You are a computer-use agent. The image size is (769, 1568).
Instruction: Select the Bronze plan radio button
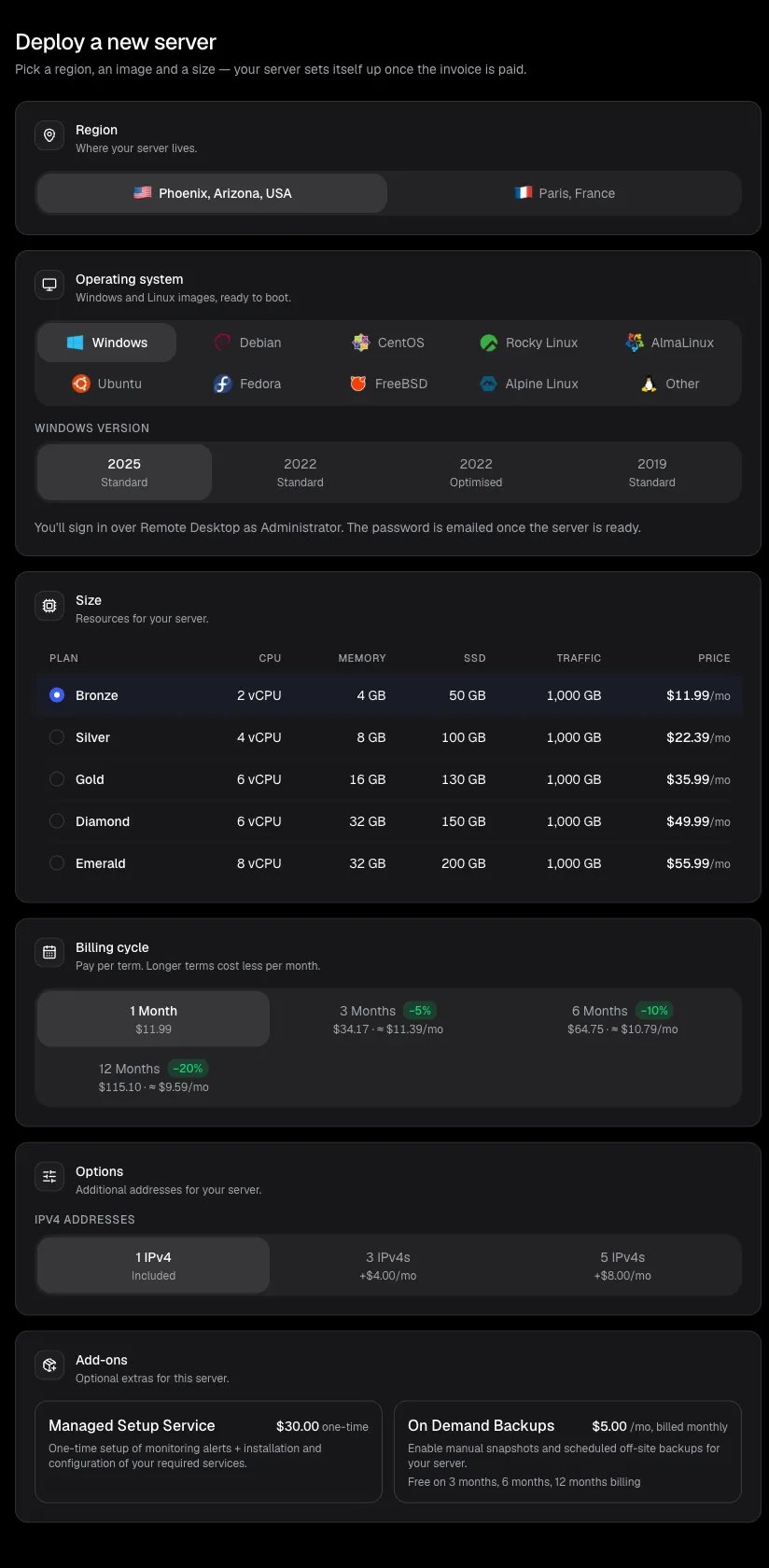click(57, 695)
